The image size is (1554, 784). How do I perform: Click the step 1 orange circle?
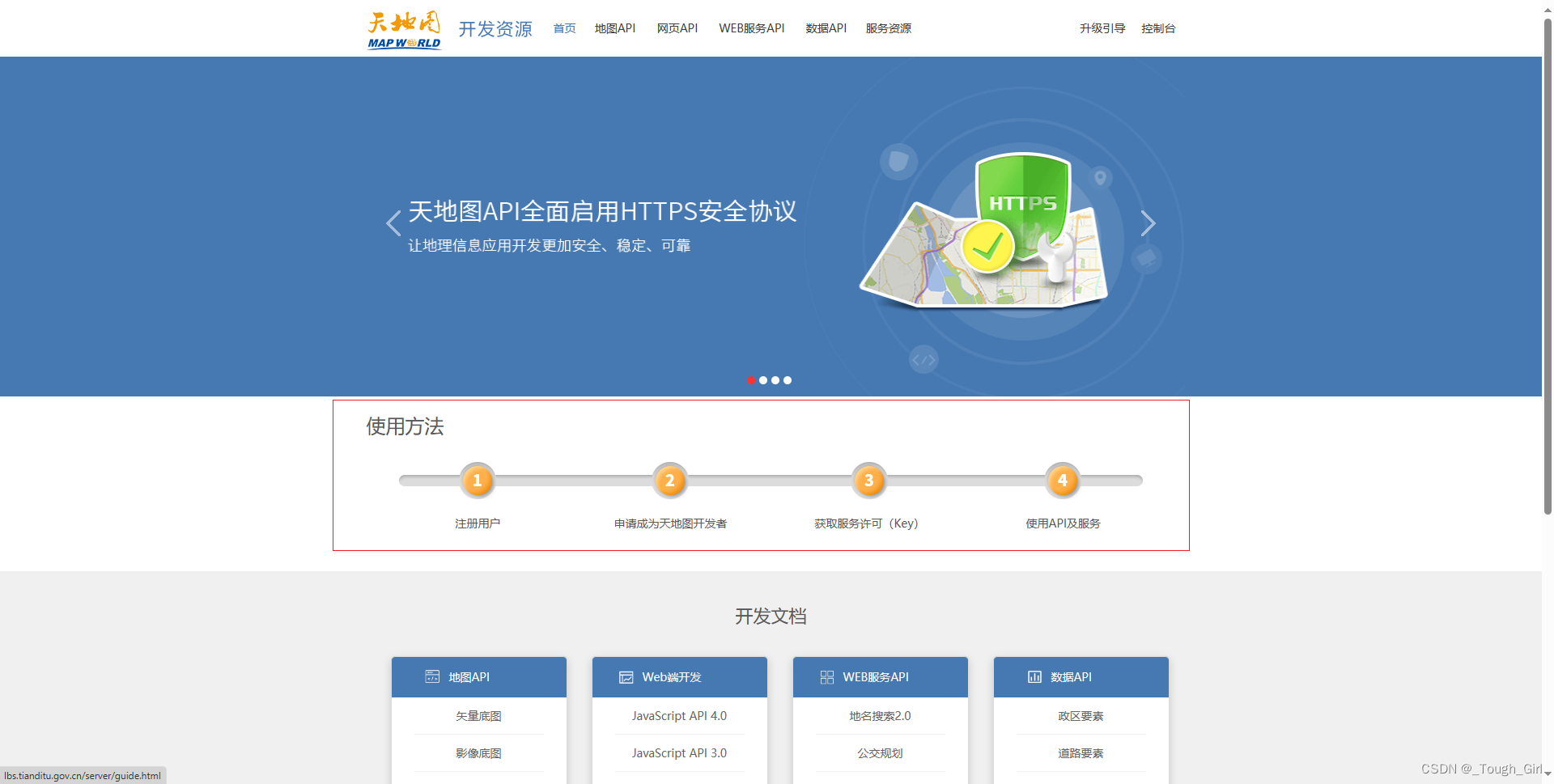point(478,481)
